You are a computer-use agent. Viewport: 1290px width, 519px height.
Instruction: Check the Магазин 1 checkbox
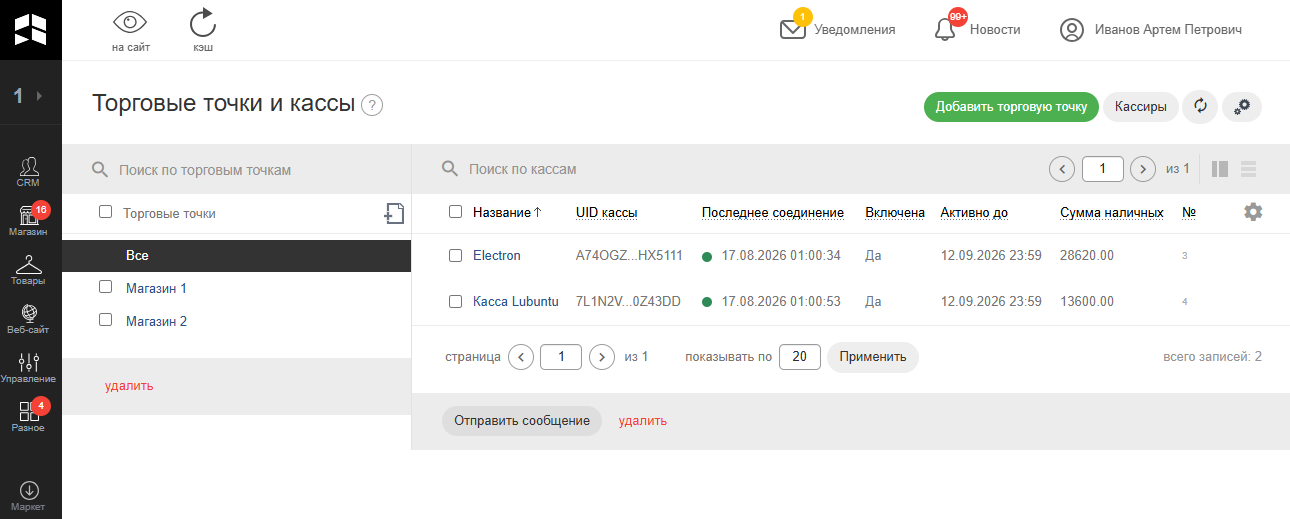pyautogui.click(x=105, y=287)
